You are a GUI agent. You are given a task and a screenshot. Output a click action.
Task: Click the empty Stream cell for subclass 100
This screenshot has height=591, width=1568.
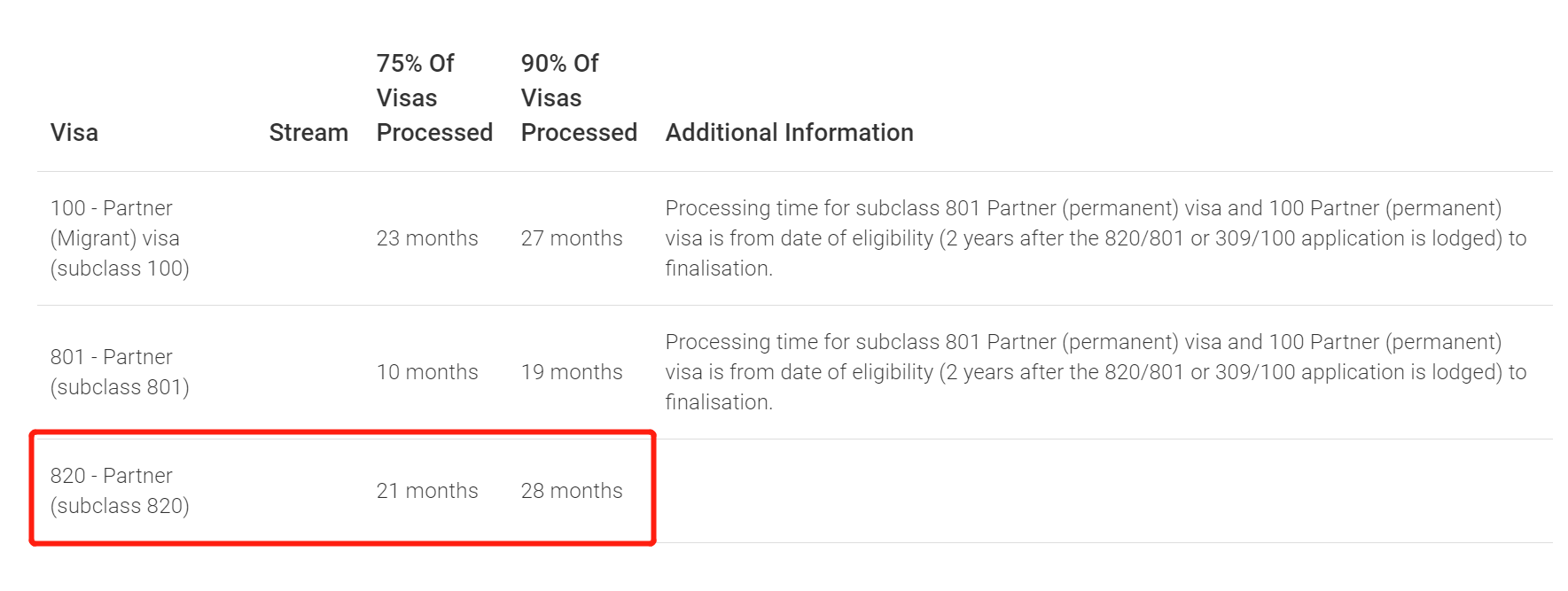point(308,238)
